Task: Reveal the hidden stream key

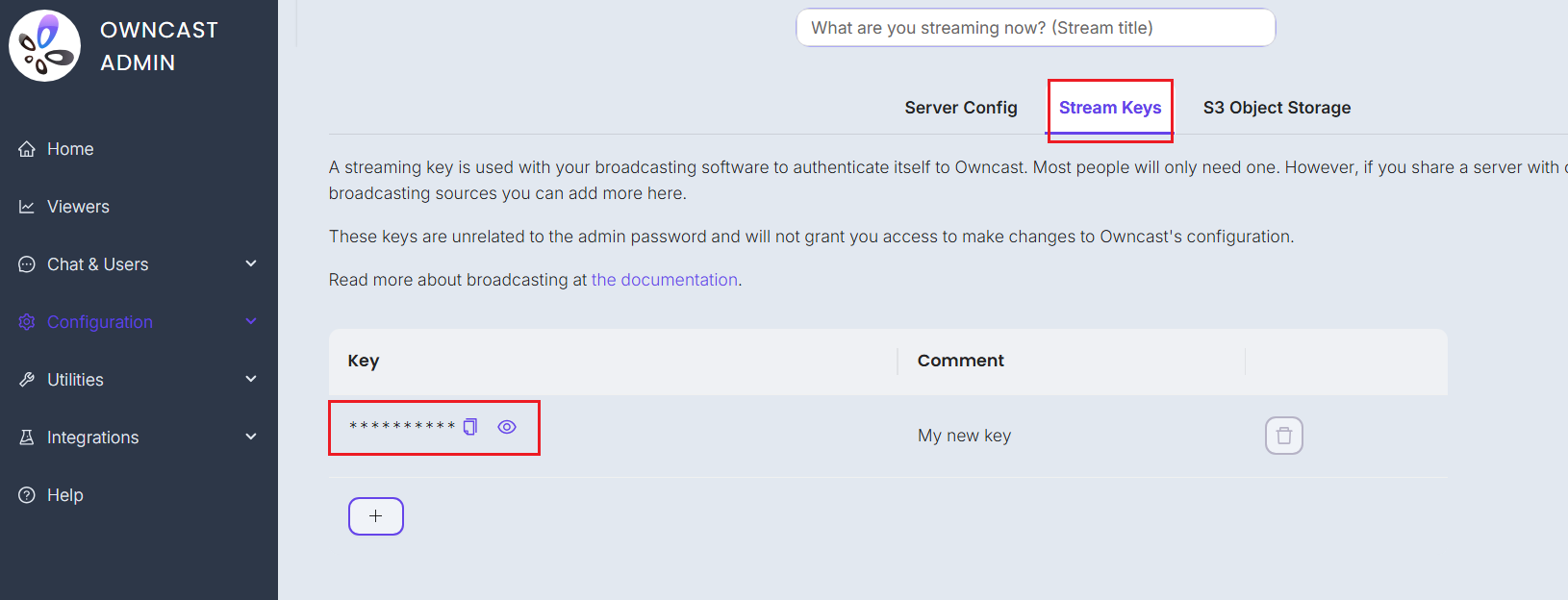Action: pos(507,427)
